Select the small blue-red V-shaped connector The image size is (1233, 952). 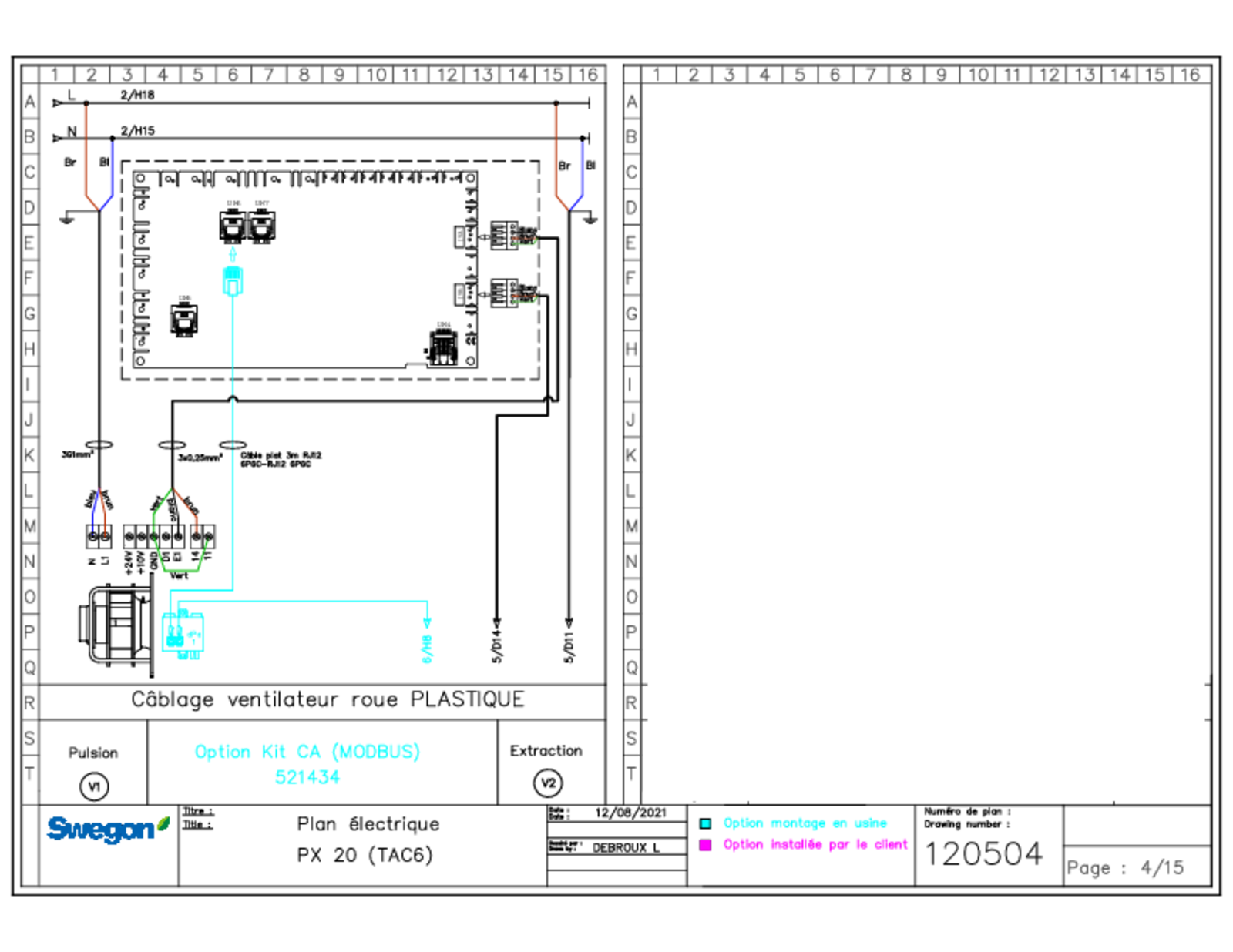click(x=98, y=510)
